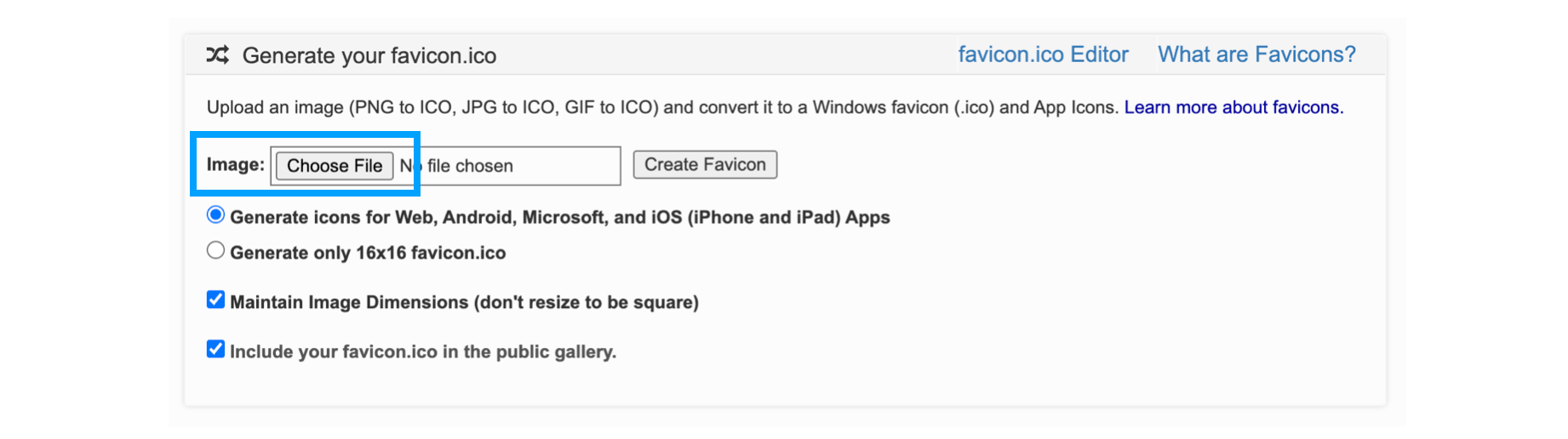
Task: Click the Choose File button
Action: [335, 166]
